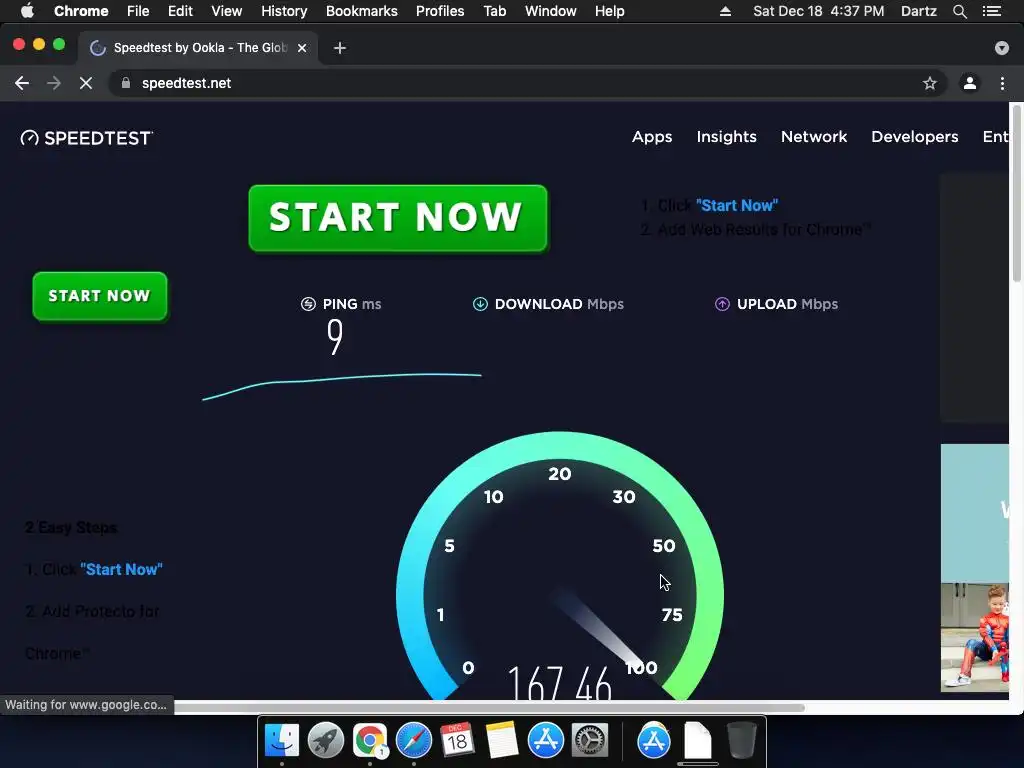Open the Help menu
This screenshot has height=768, width=1024.
[609, 11]
